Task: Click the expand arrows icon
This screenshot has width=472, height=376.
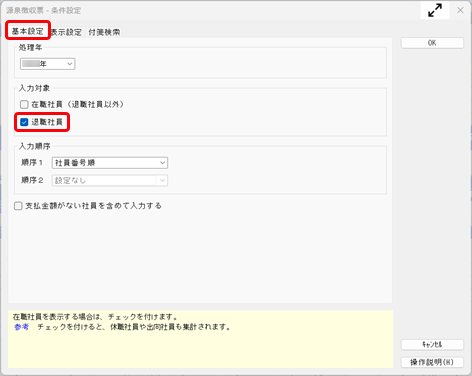Action: pyautogui.click(x=435, y=10)
